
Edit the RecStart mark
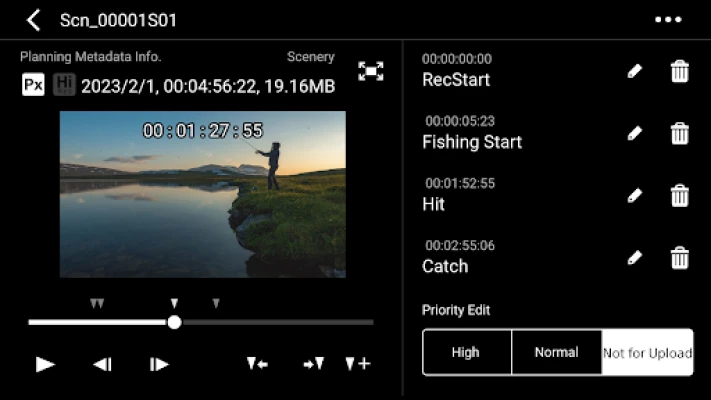(x=635, y=71)
